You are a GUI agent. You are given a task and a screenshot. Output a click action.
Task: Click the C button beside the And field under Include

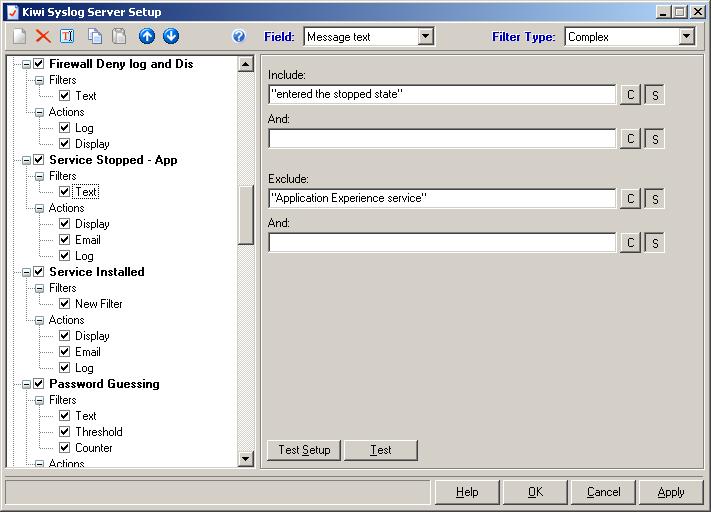[630, 139]
